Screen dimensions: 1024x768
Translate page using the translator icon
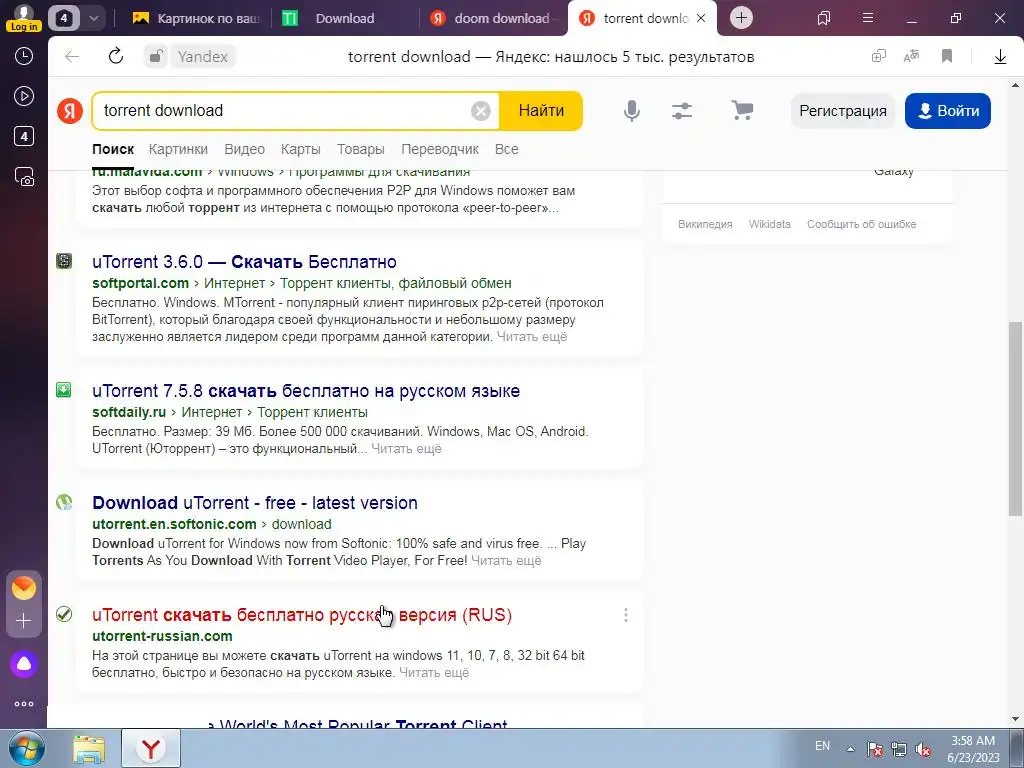click(912, 56)
